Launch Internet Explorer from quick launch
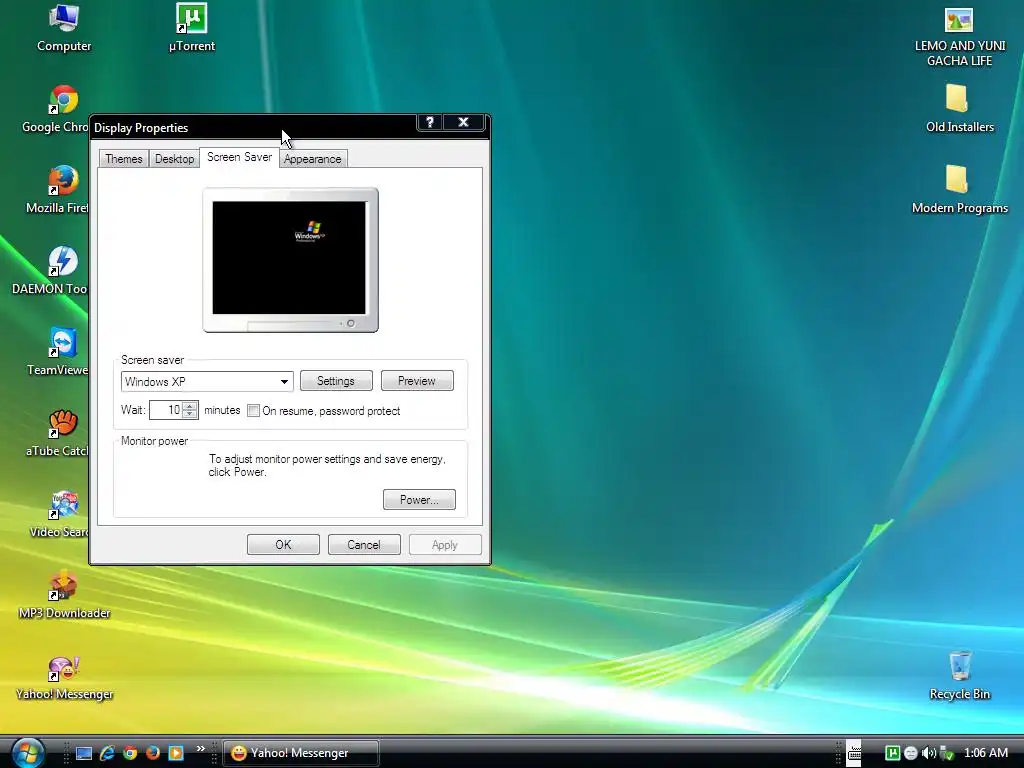1024x768 pixels. tap(107, 753)
